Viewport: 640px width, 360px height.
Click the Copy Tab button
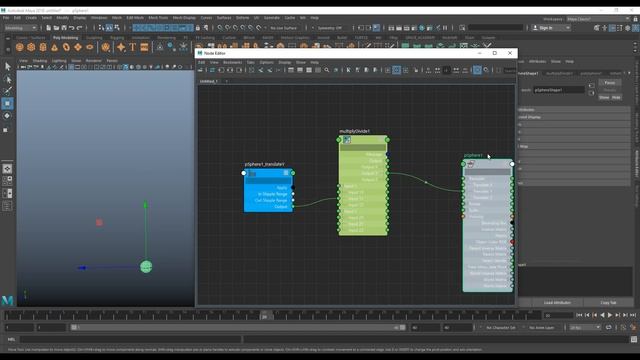tap(608, 302)
